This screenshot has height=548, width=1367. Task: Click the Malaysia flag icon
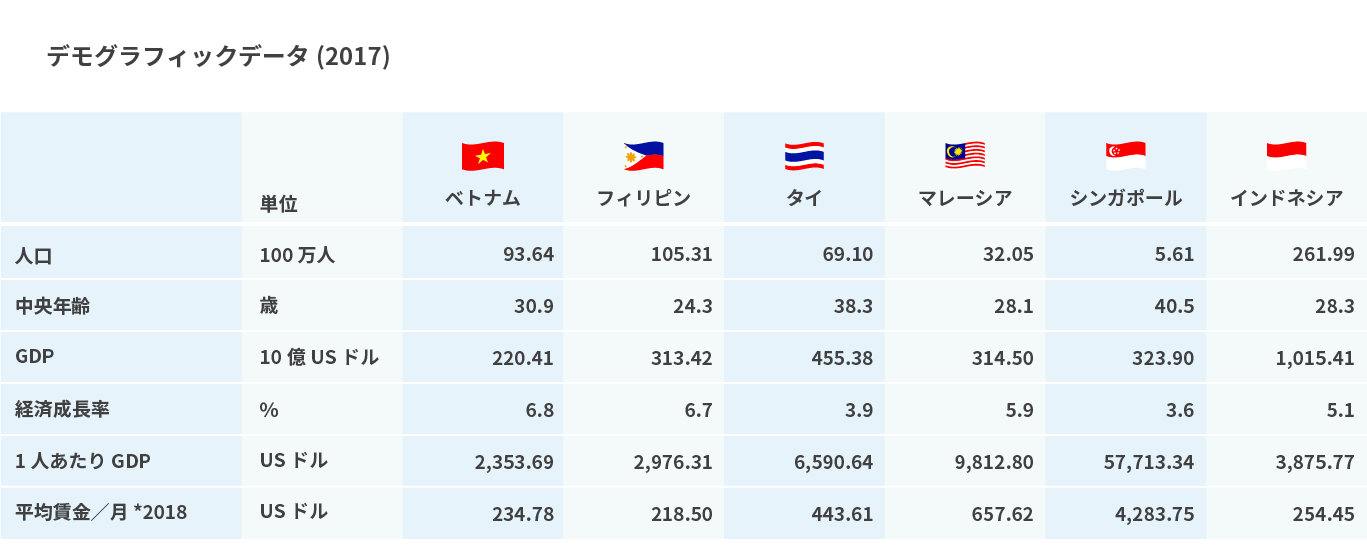point(965,156)
